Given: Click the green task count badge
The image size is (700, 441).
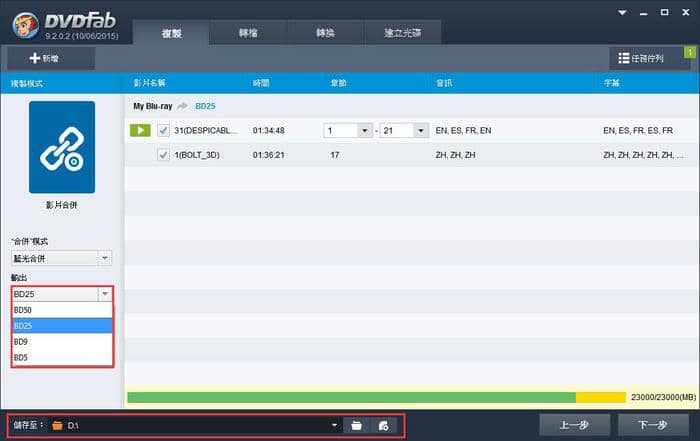Looking at the screenshot, I should 690,52.
